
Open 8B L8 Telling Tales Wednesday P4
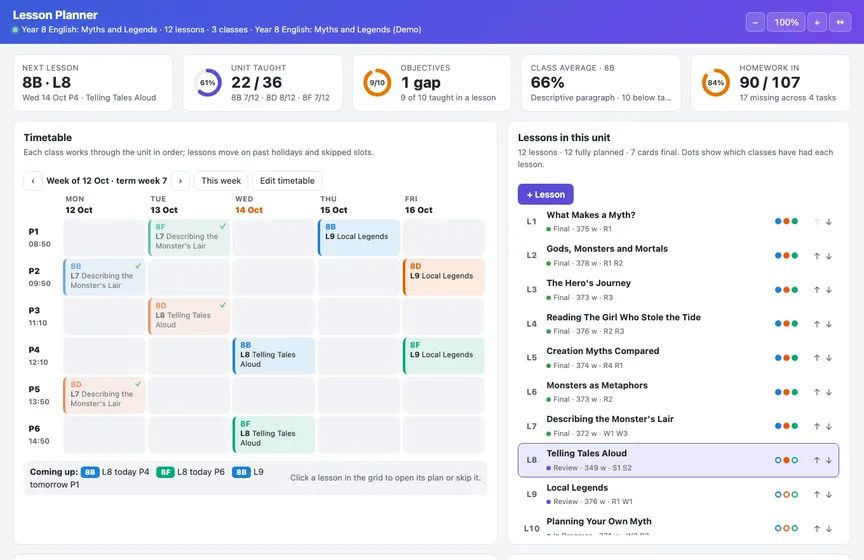(274, 356)
